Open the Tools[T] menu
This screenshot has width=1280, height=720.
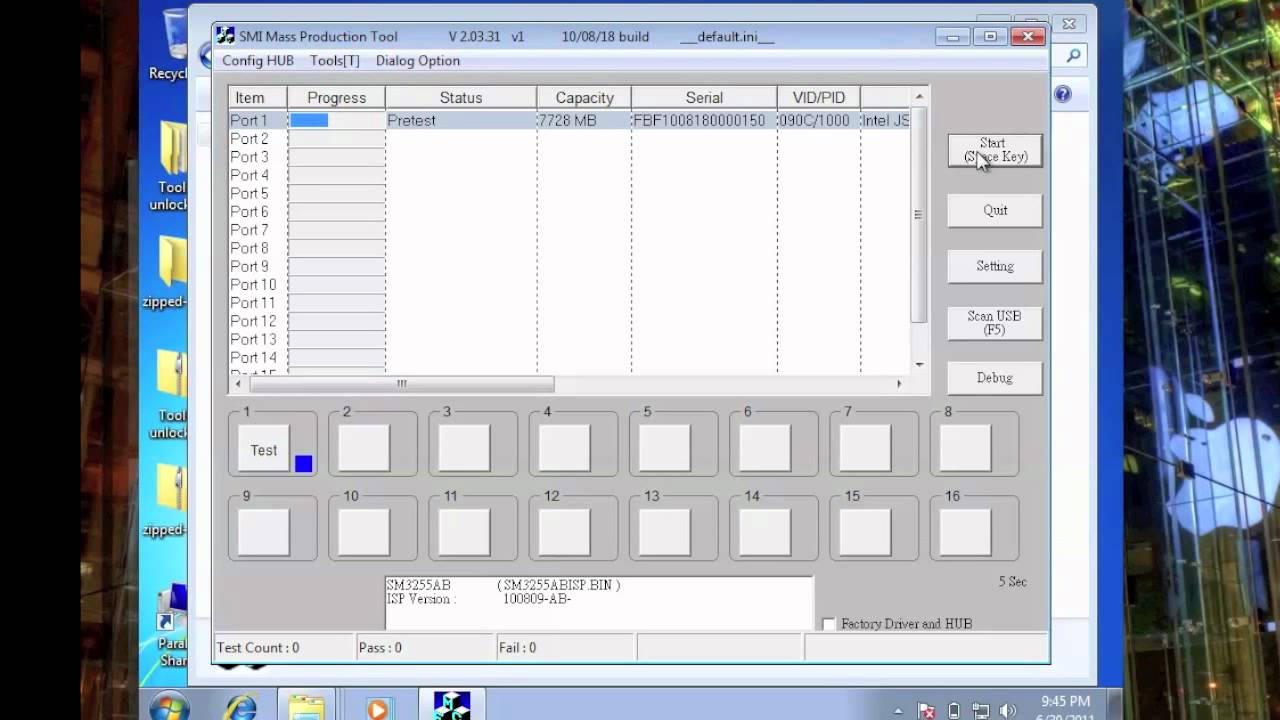pyautogui.click(x=334, y=61)
